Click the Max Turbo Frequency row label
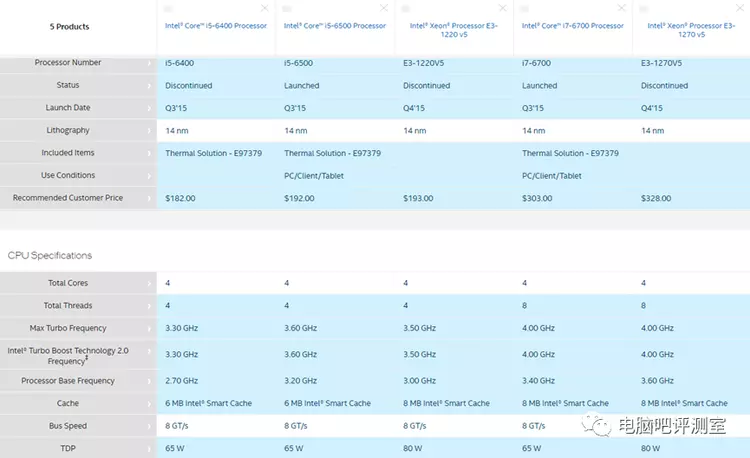Viewport: 750px width, 458px height. (x=68, y=328)
